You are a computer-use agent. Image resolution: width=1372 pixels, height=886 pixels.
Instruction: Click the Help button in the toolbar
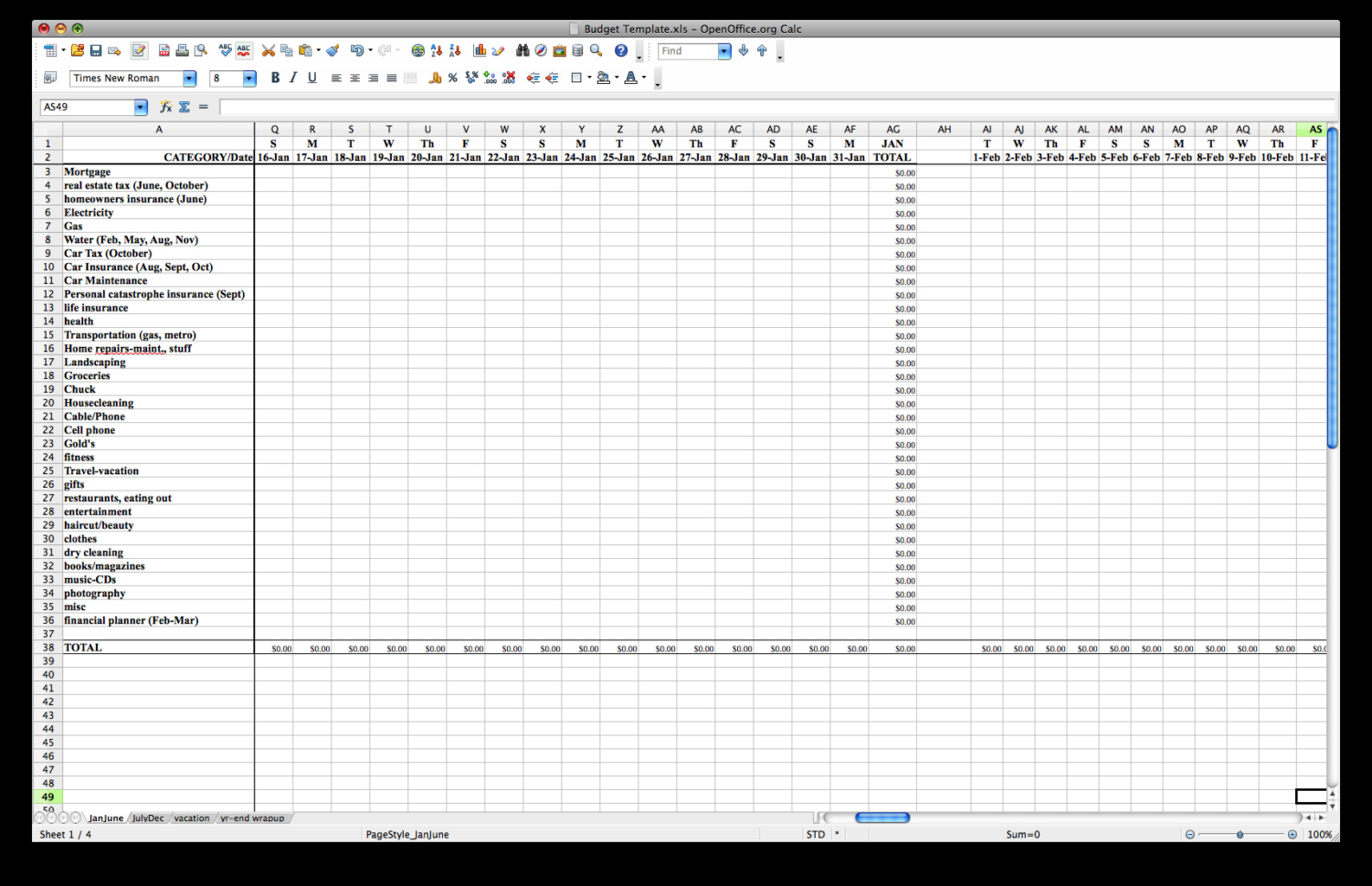621,50
